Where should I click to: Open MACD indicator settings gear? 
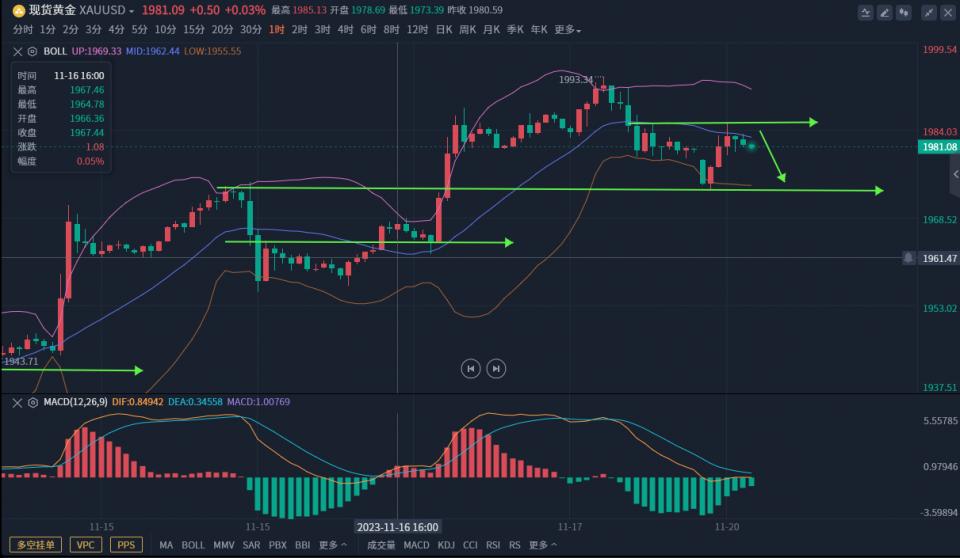[x=33, y=402]
